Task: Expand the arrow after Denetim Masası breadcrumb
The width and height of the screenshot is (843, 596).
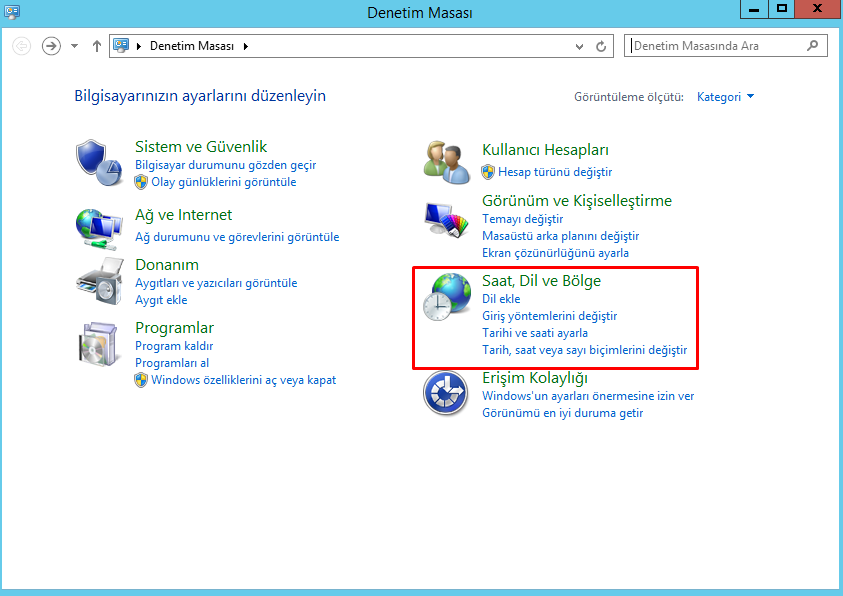Action: point(246,46)
